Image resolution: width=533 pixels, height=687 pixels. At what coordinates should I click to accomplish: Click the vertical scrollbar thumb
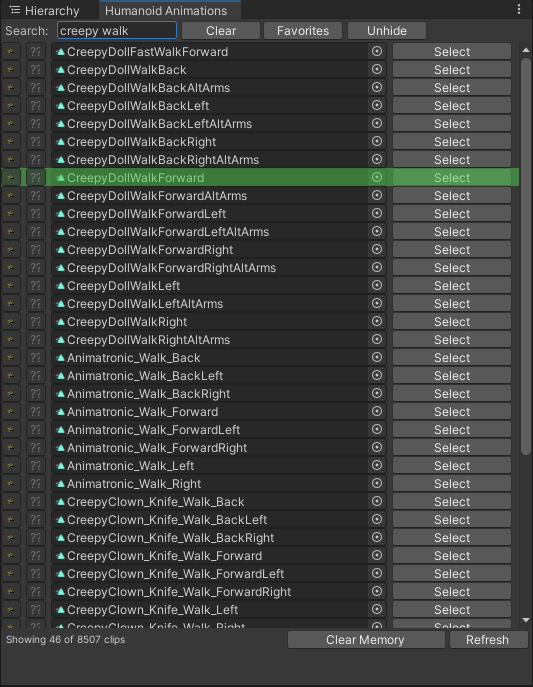pos(526,256)
